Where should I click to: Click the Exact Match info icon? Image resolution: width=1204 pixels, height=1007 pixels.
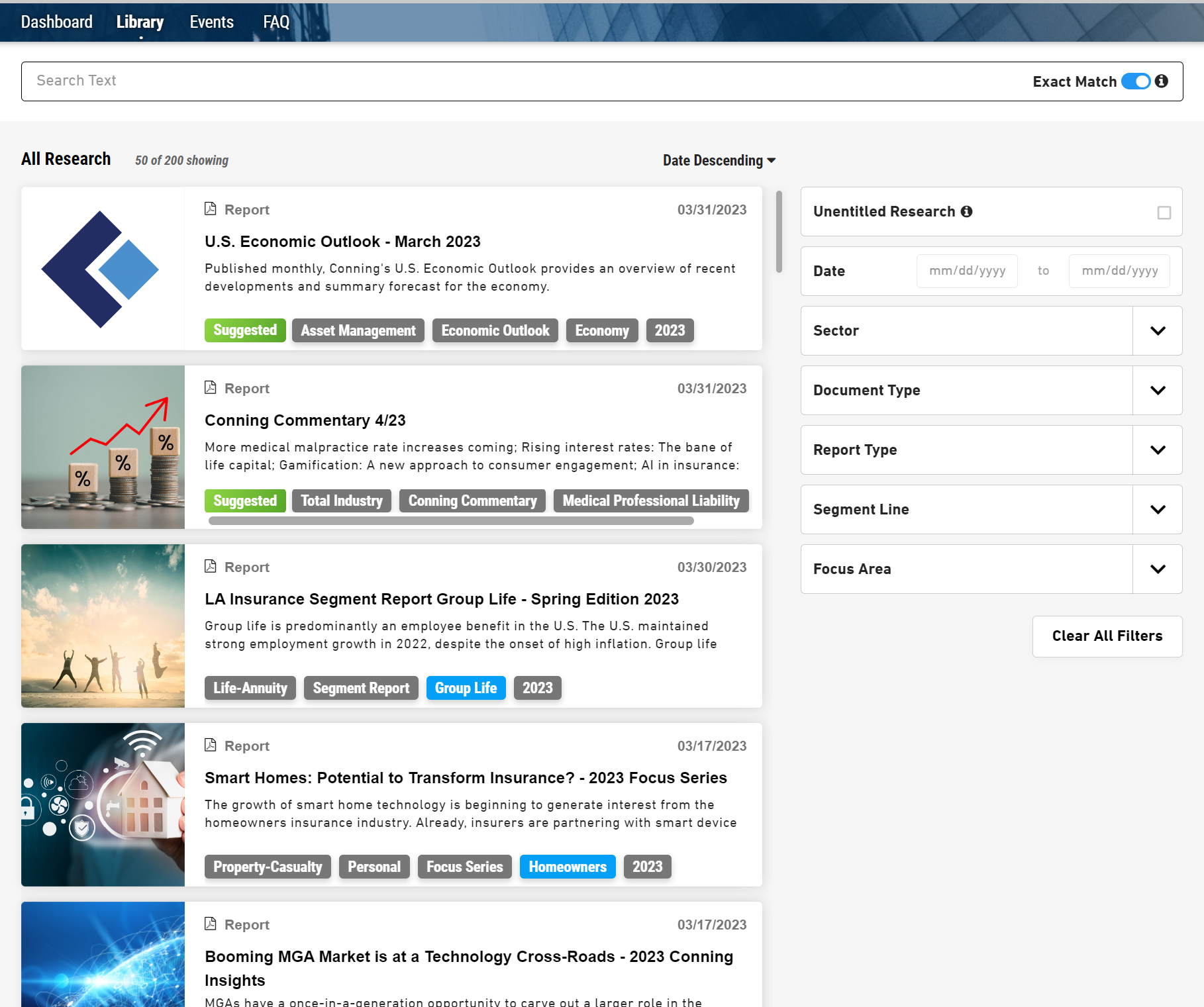[1161, 81]
